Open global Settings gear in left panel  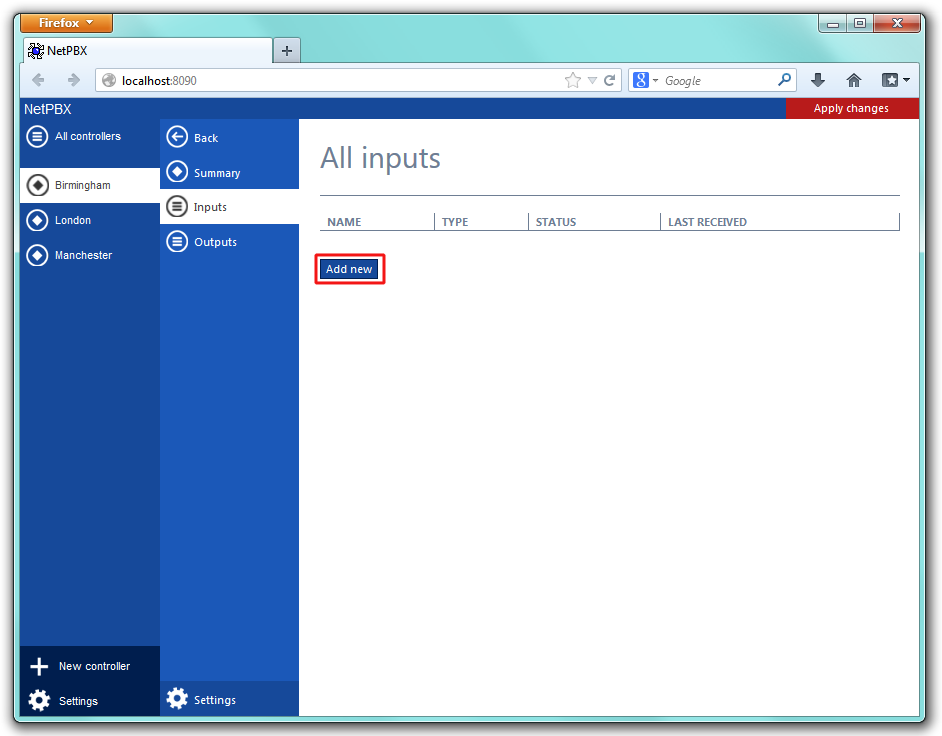point(39,701)
